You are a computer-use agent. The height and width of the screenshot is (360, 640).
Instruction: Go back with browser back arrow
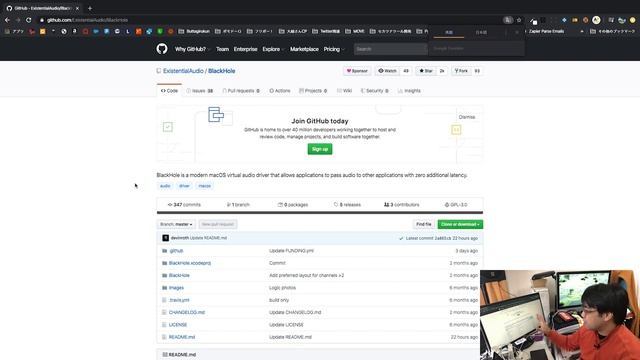point(7,20)
